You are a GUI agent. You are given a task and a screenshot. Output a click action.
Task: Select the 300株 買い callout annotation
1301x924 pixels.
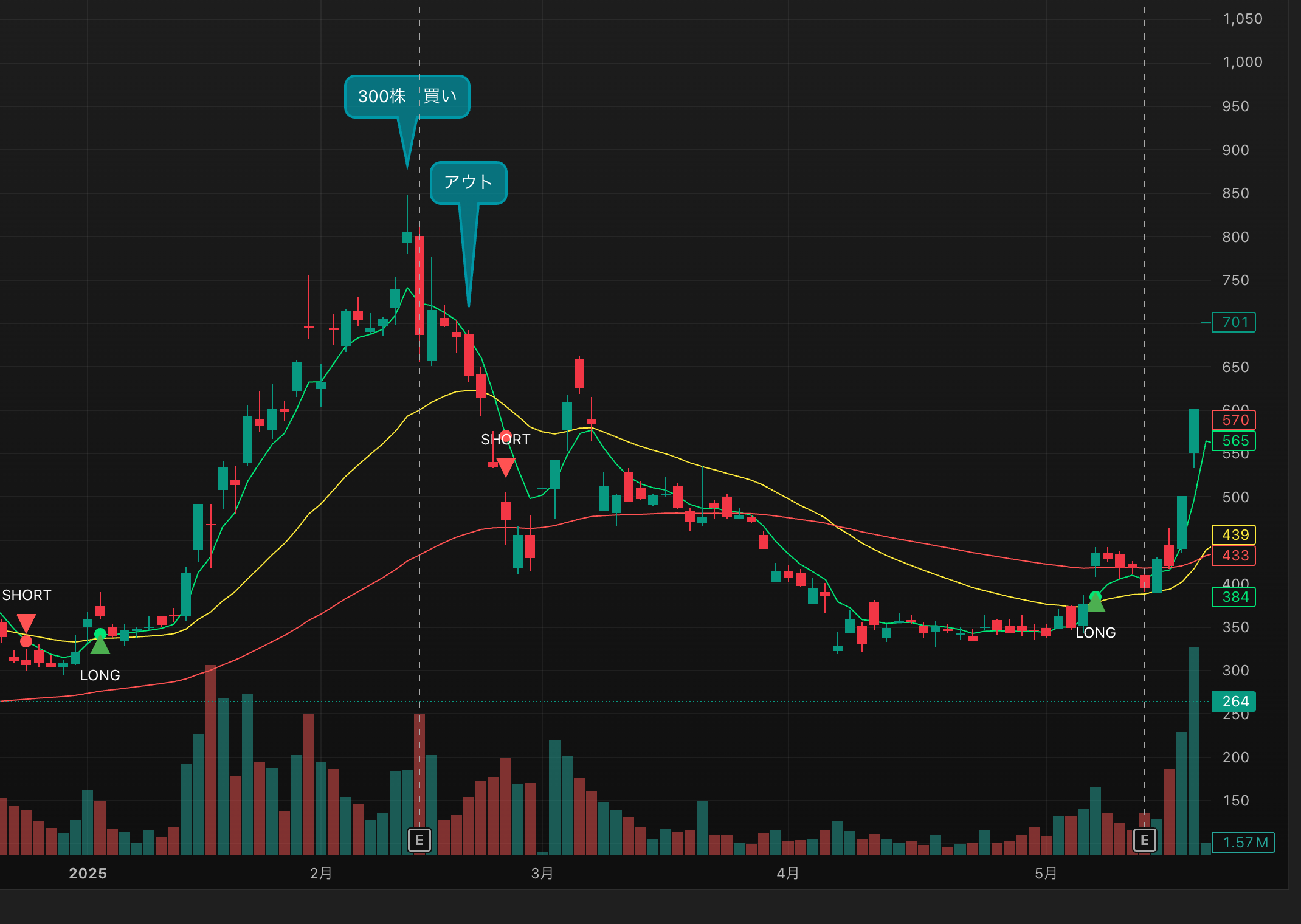tap(407, 97)
